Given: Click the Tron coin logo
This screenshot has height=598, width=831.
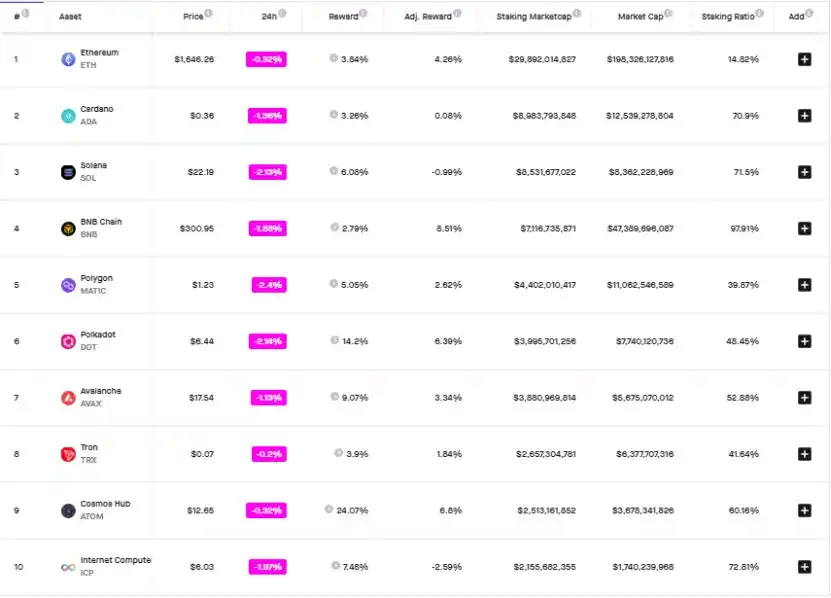Looking at the screenshot, I should (x=68, y=454).
